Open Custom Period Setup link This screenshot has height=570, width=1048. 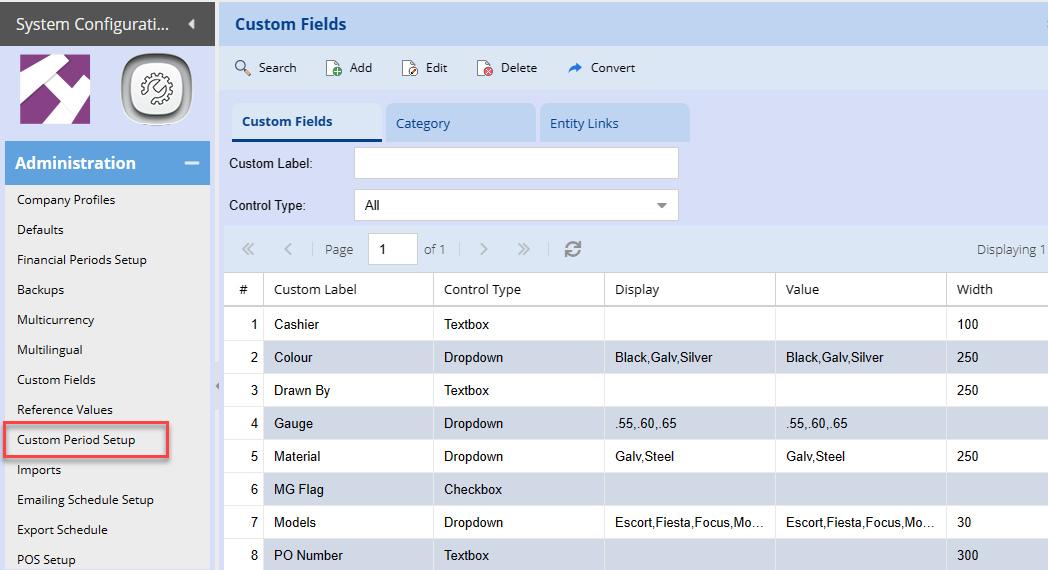click(76, 440)
